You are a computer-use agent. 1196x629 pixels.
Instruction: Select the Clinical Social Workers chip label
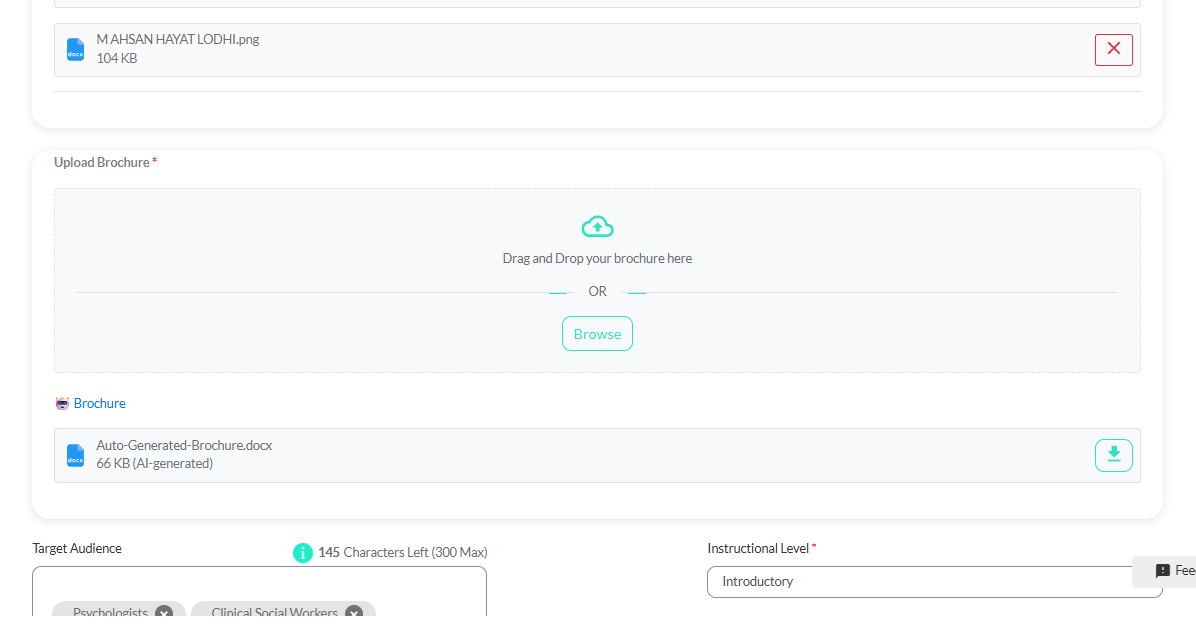point(274,613)
